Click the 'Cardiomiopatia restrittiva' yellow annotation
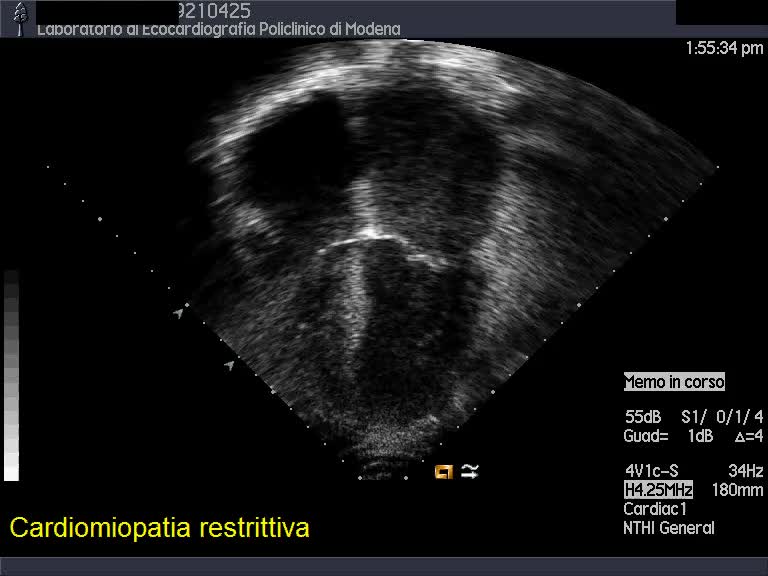This screenshot has height=576, width=768. point(159,528)
